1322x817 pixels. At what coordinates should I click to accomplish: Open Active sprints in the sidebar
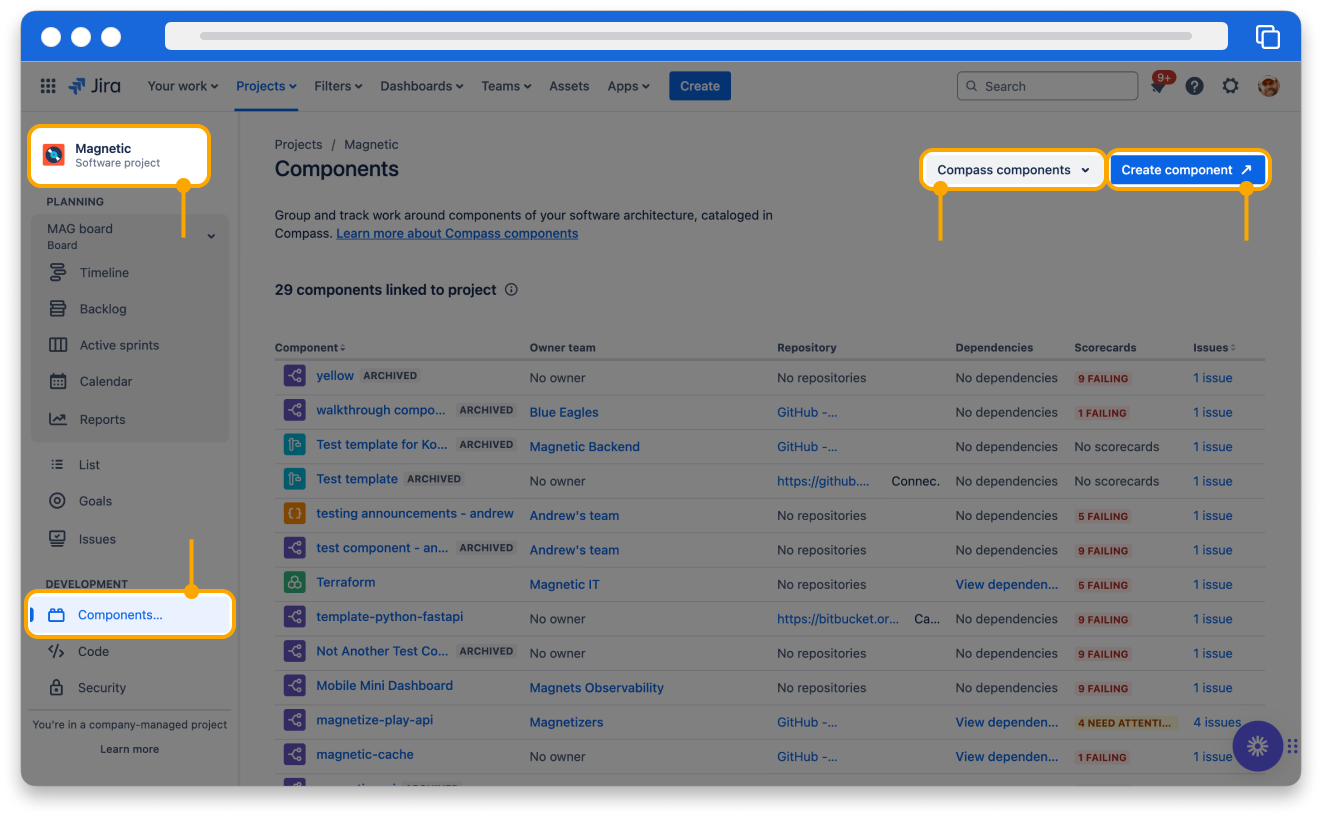[x=119, y=345]
